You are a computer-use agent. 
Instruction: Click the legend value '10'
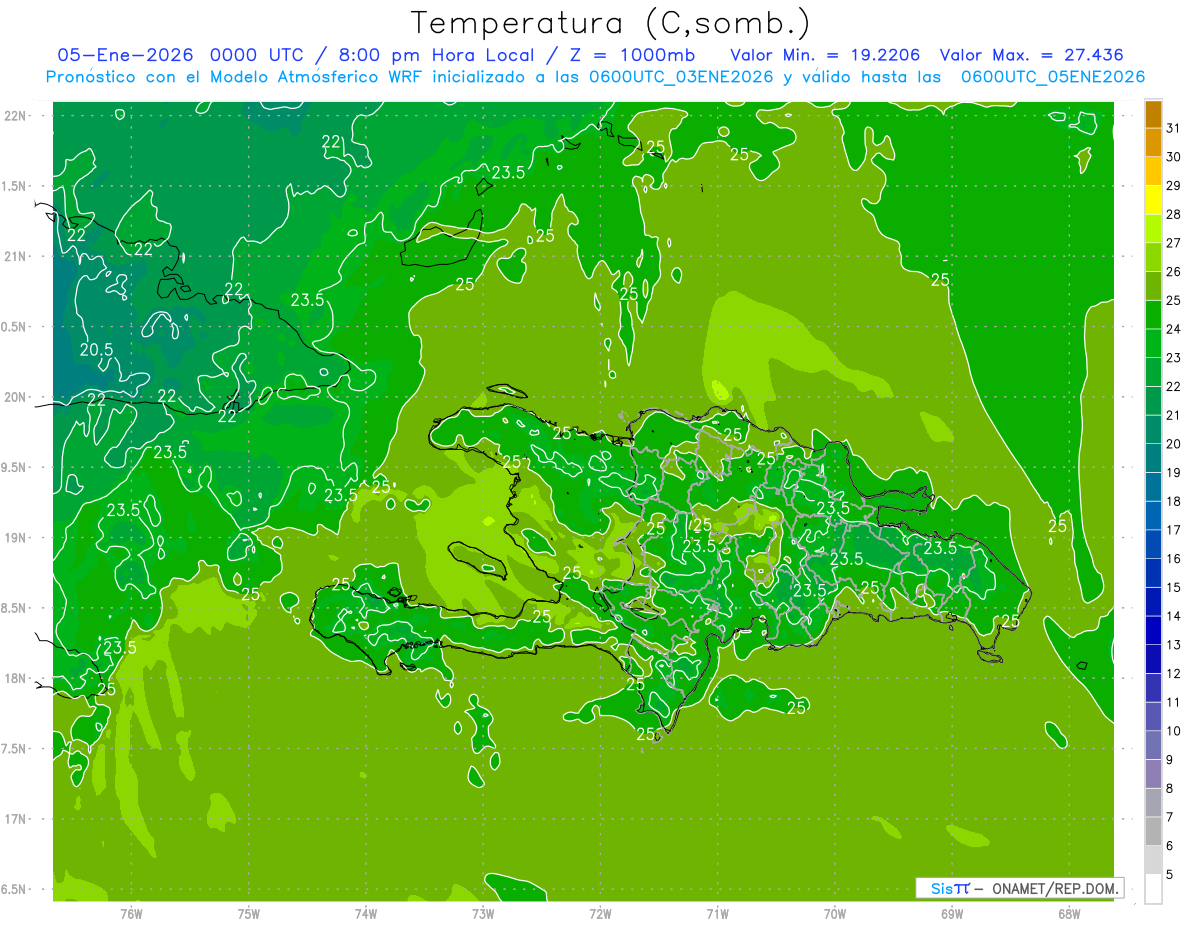[1174, 731]
